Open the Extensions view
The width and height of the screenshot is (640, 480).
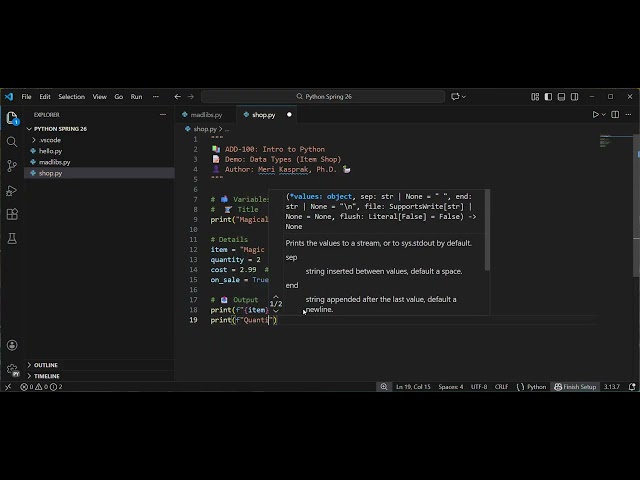point(12,214)
